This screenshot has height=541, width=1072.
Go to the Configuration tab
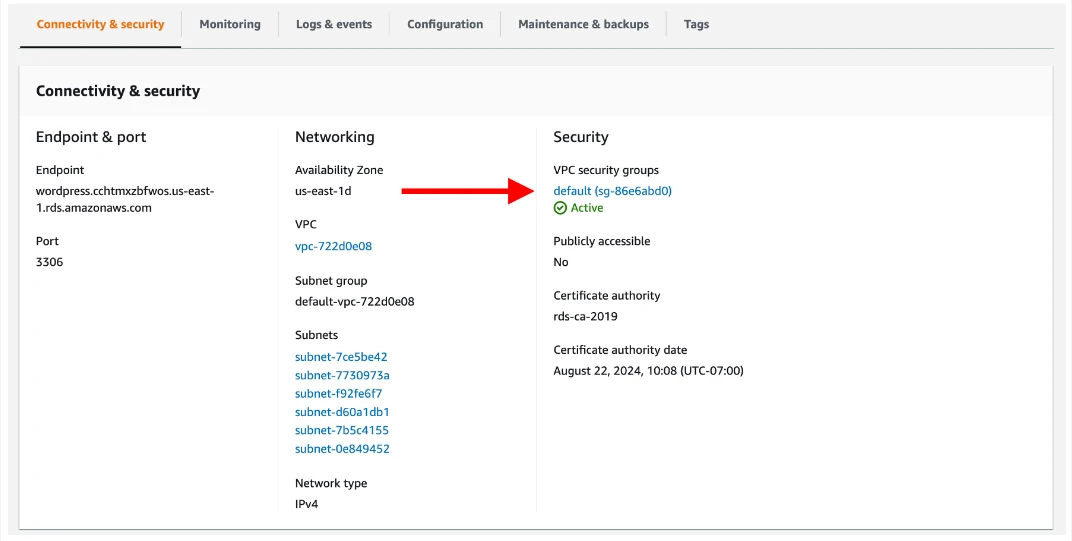[445, 24]
